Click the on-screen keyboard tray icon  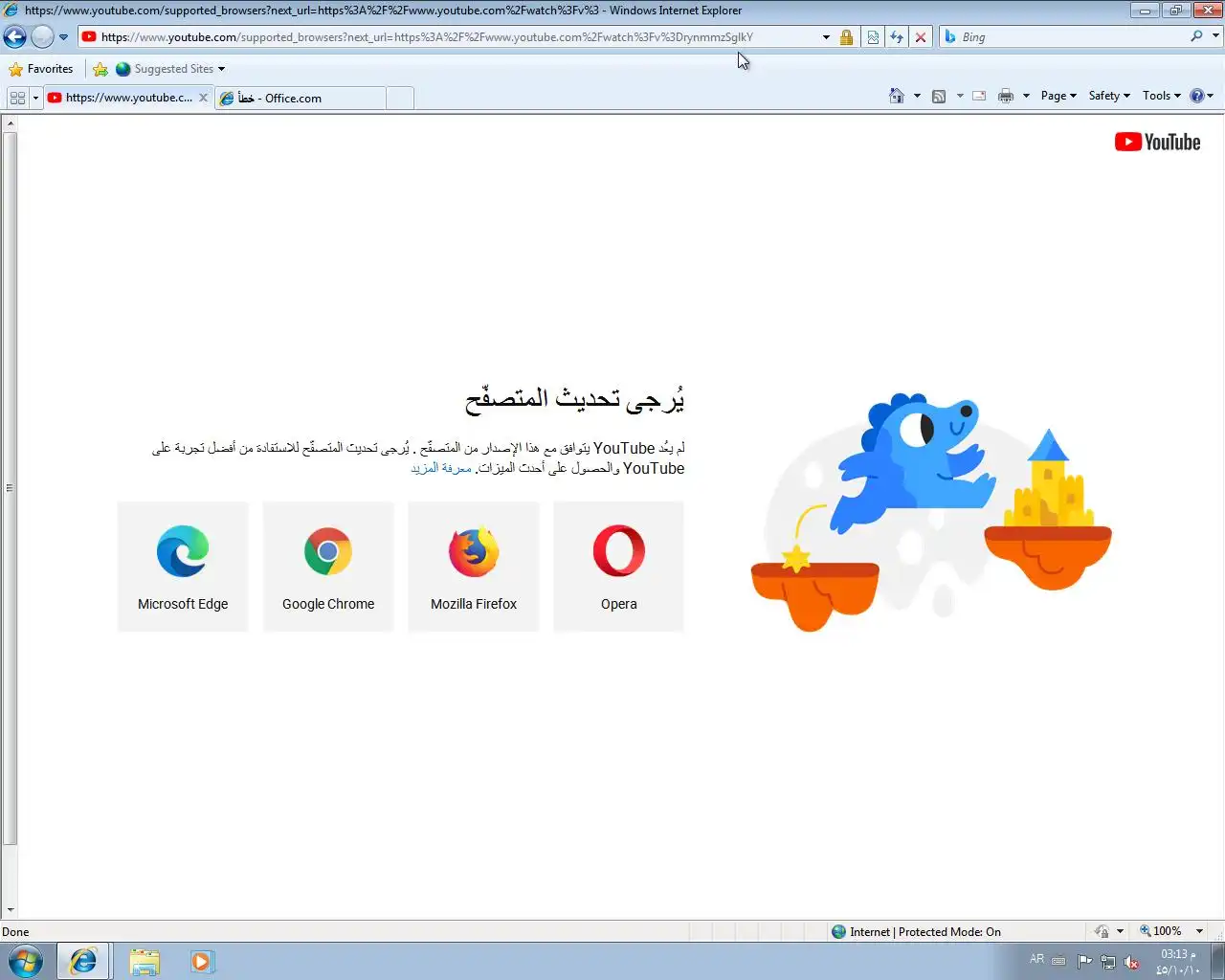click(1058, 961)
